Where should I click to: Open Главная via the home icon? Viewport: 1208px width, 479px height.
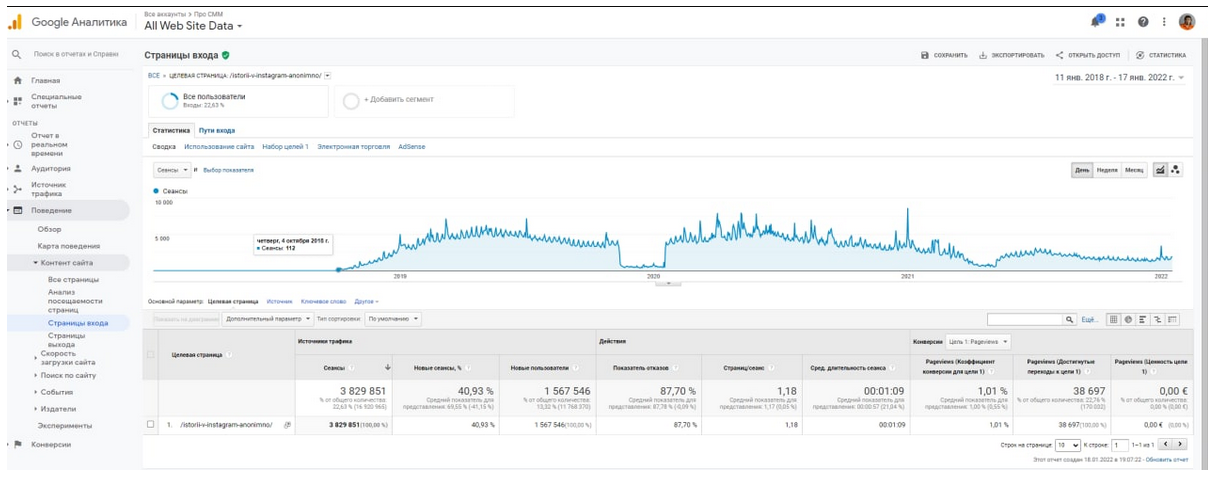click(x=18, y=80)
